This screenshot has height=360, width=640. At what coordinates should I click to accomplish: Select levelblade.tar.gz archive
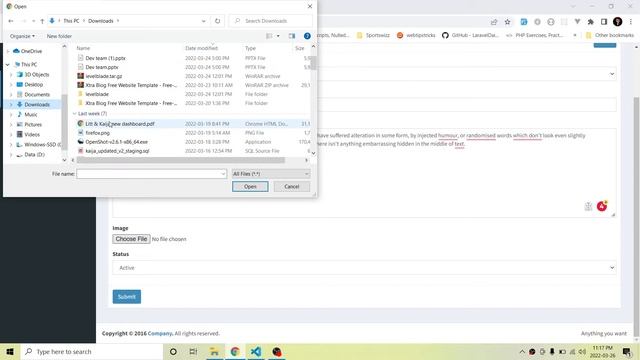click(104, 76)
